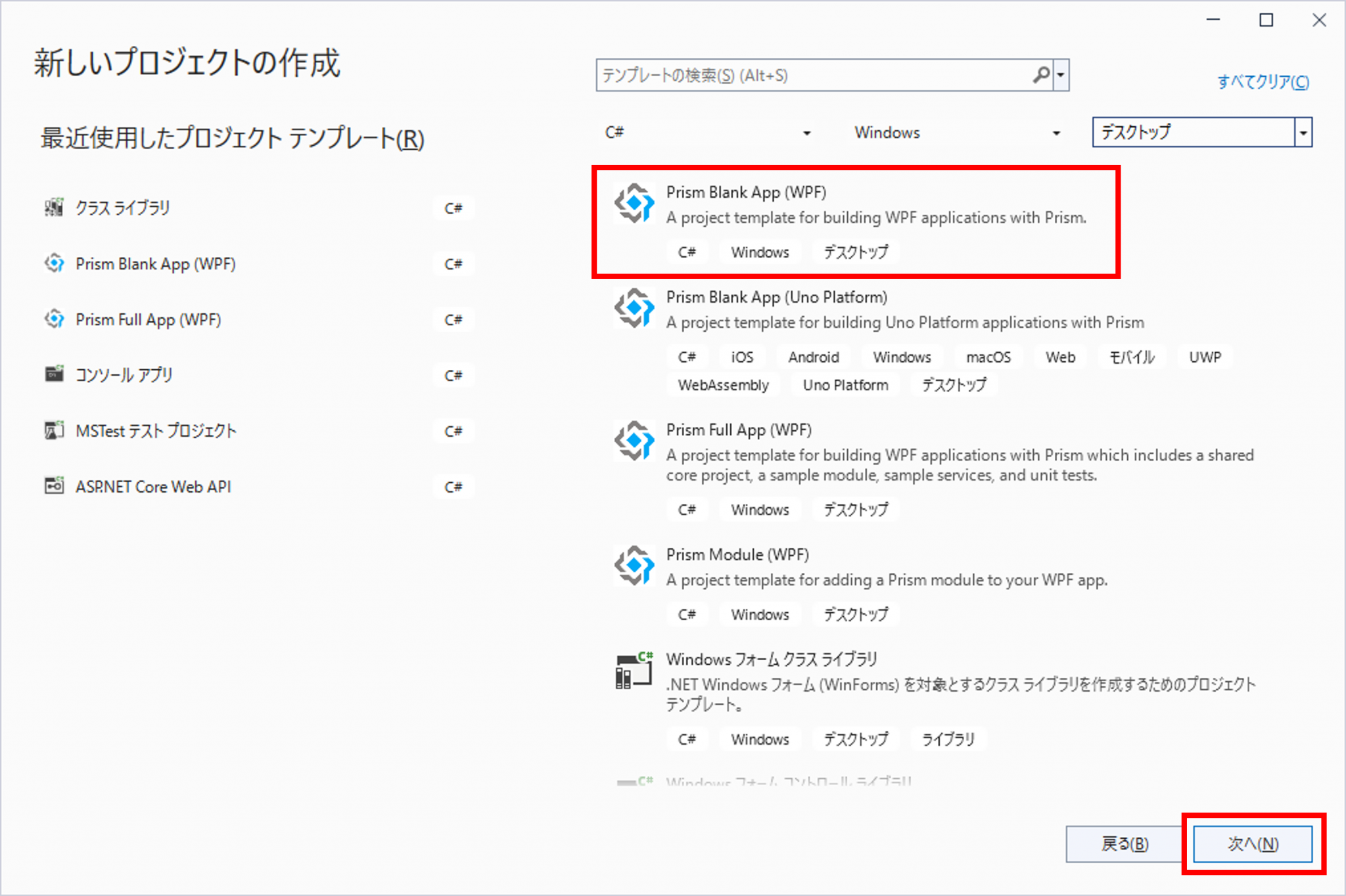This screenshot has height=896, width=1346.
Task: Click the コンソール アプリ icon
Action: click(x=54, y=374)
